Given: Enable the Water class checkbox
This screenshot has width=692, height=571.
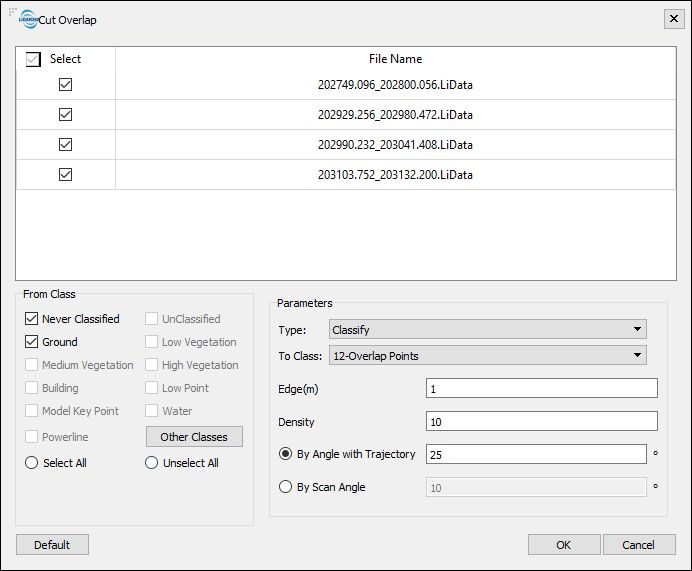Looking at the screenshot, I should coord(151,410).
